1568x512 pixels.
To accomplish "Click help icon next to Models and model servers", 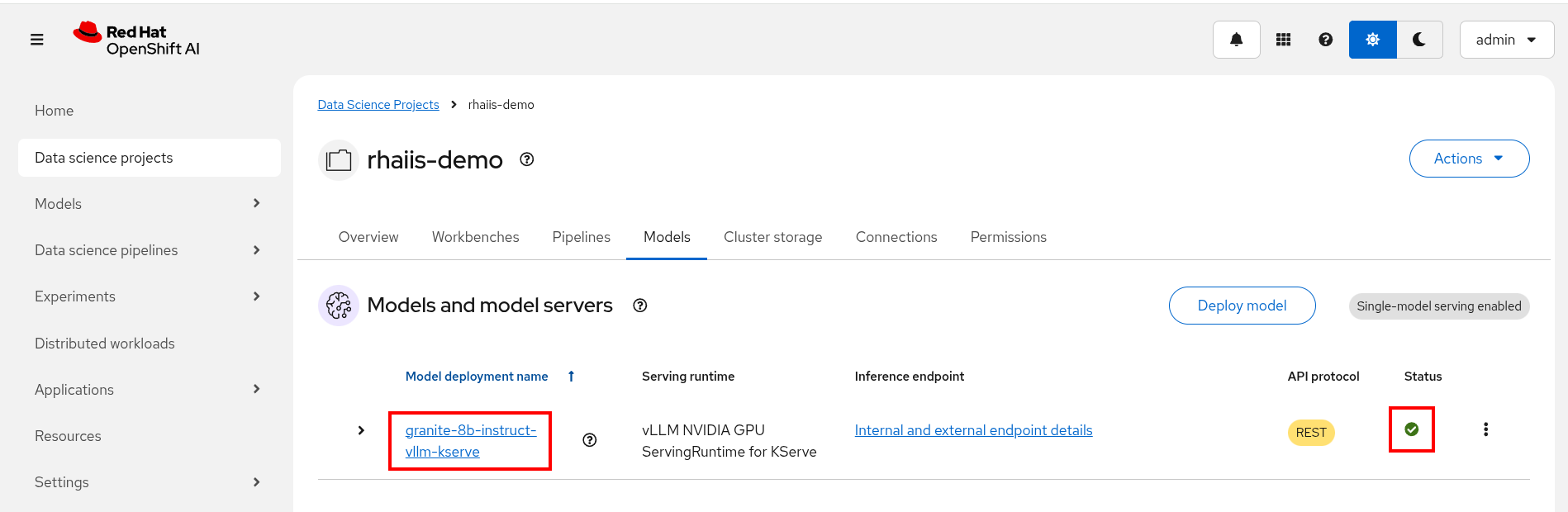I will [x=639, y=306].
